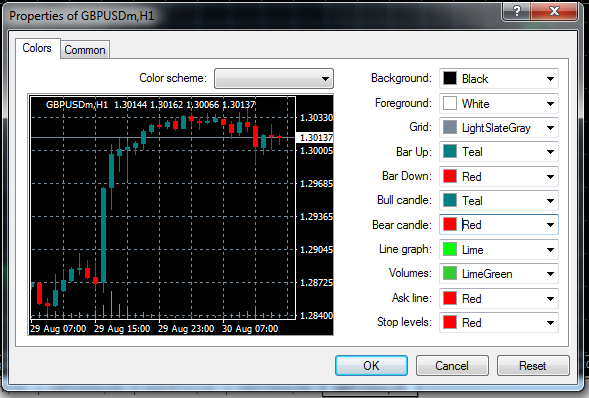Image resolution: width=589 pixels, height=398 pixels.
Task: Expand the Ask line color dropdown arrow
Action: 550,298
